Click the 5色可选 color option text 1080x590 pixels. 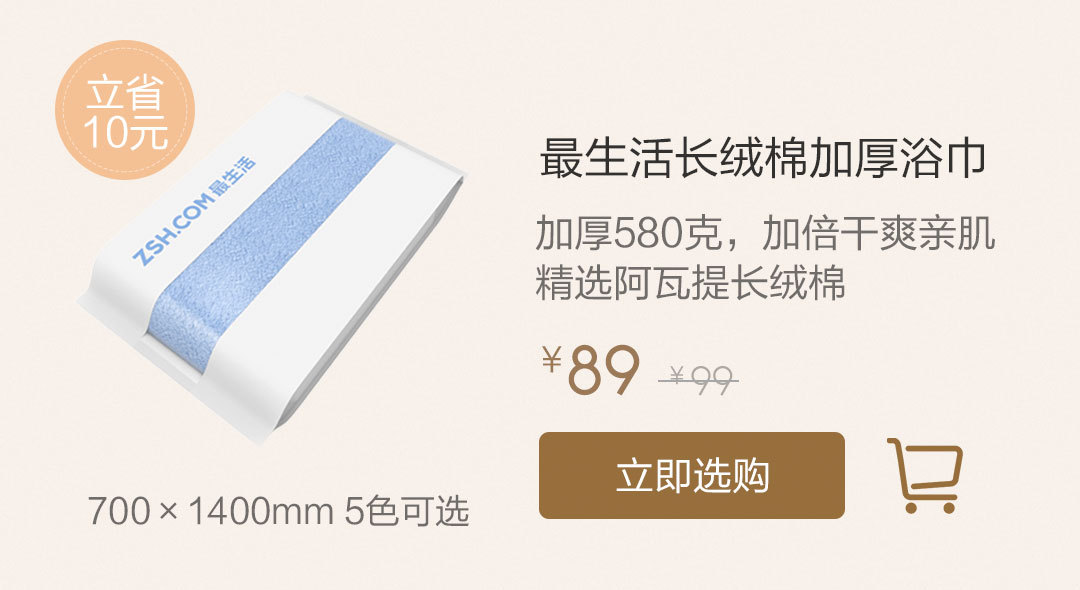[x=407, y=511]
